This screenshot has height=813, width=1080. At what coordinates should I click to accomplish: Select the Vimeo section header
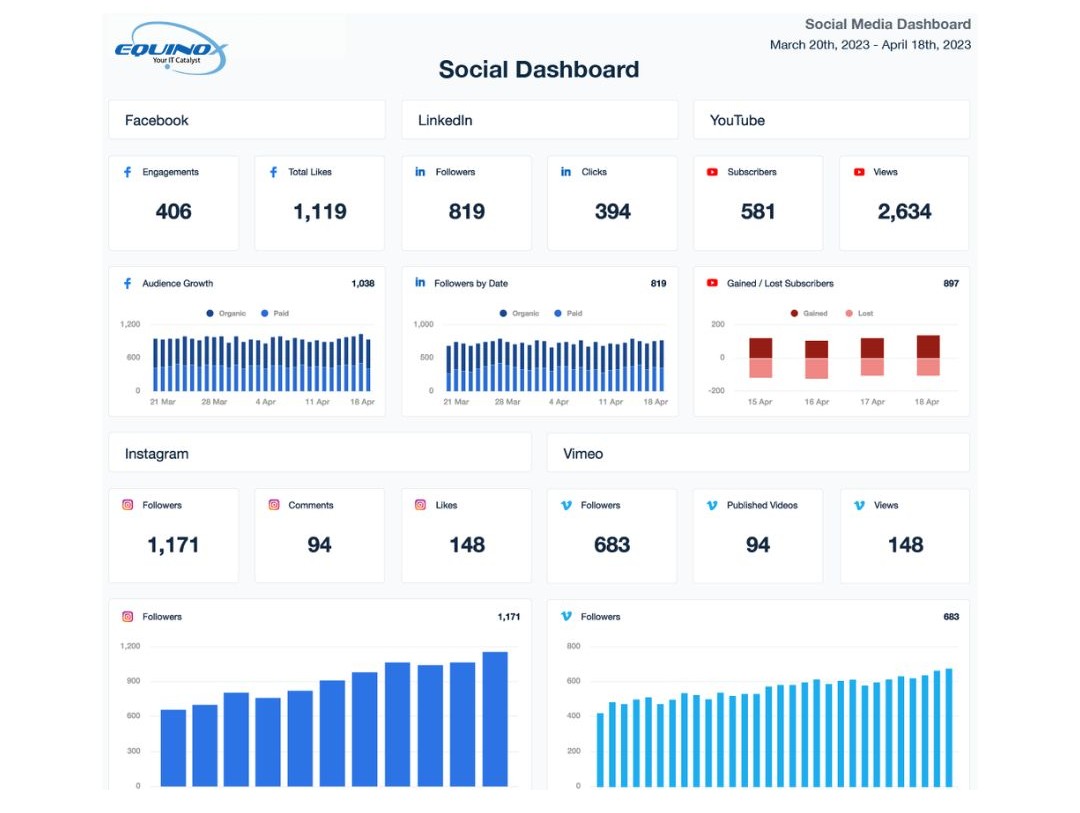click(758, 453)
